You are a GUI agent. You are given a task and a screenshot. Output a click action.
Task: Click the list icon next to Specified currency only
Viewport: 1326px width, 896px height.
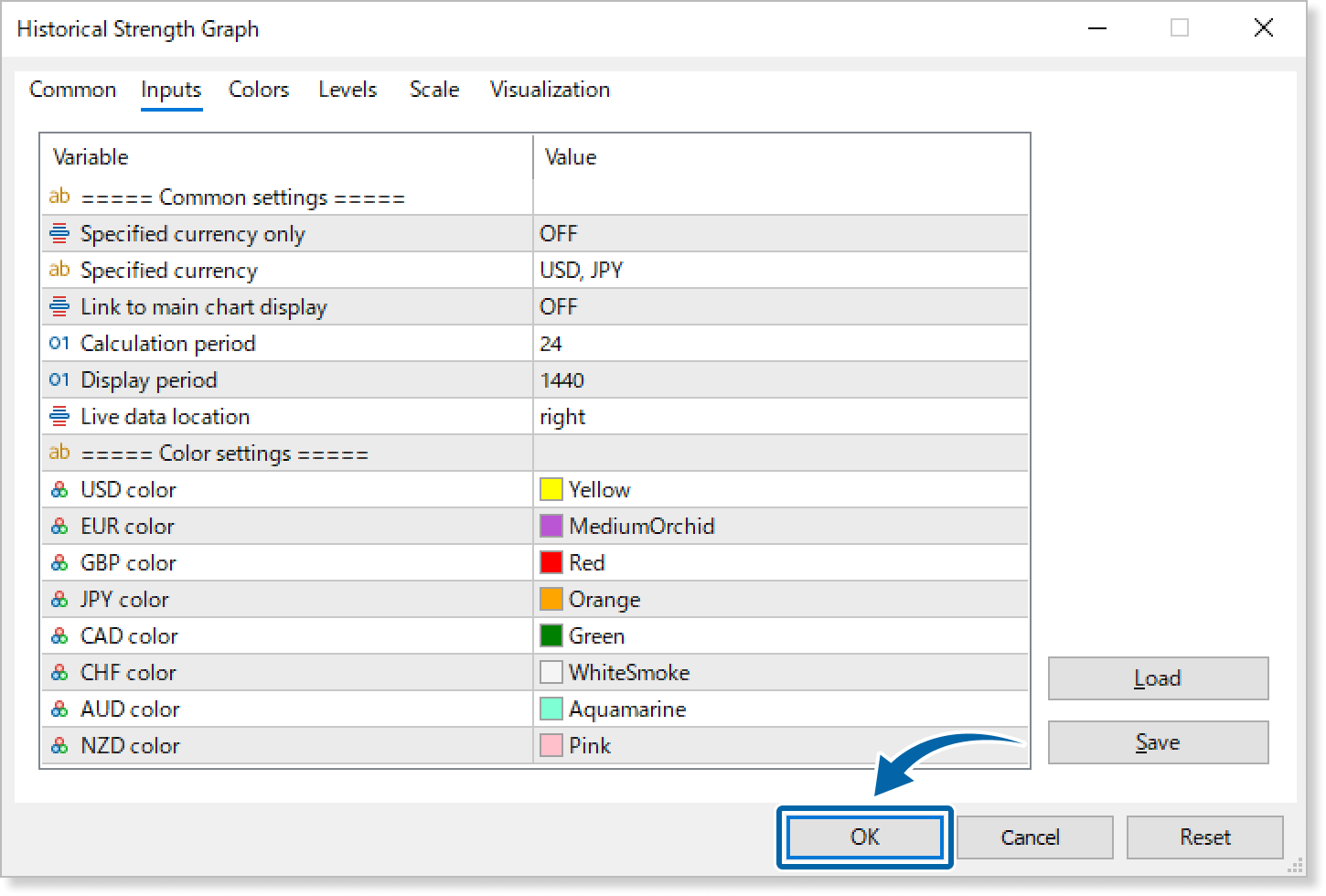[59, 233]
